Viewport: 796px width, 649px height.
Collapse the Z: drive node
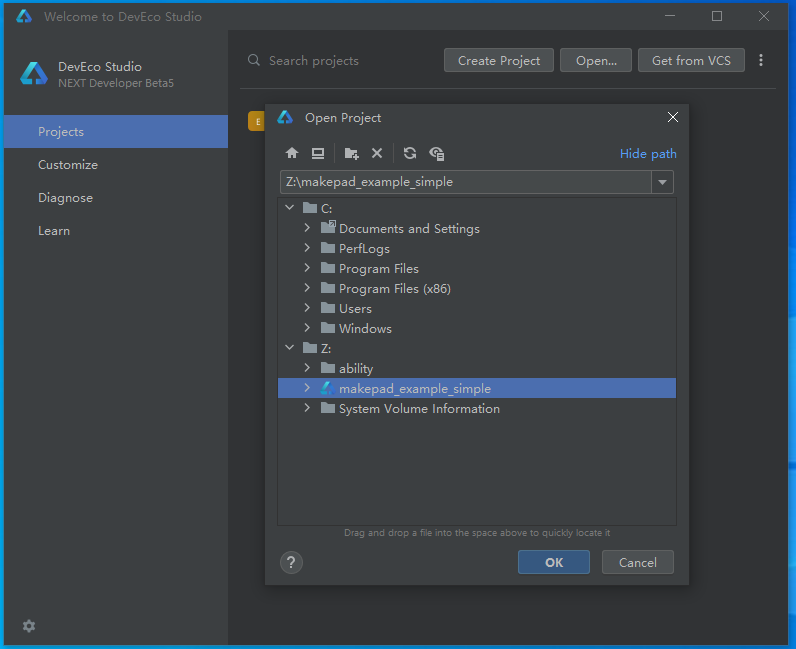point(289,348)
